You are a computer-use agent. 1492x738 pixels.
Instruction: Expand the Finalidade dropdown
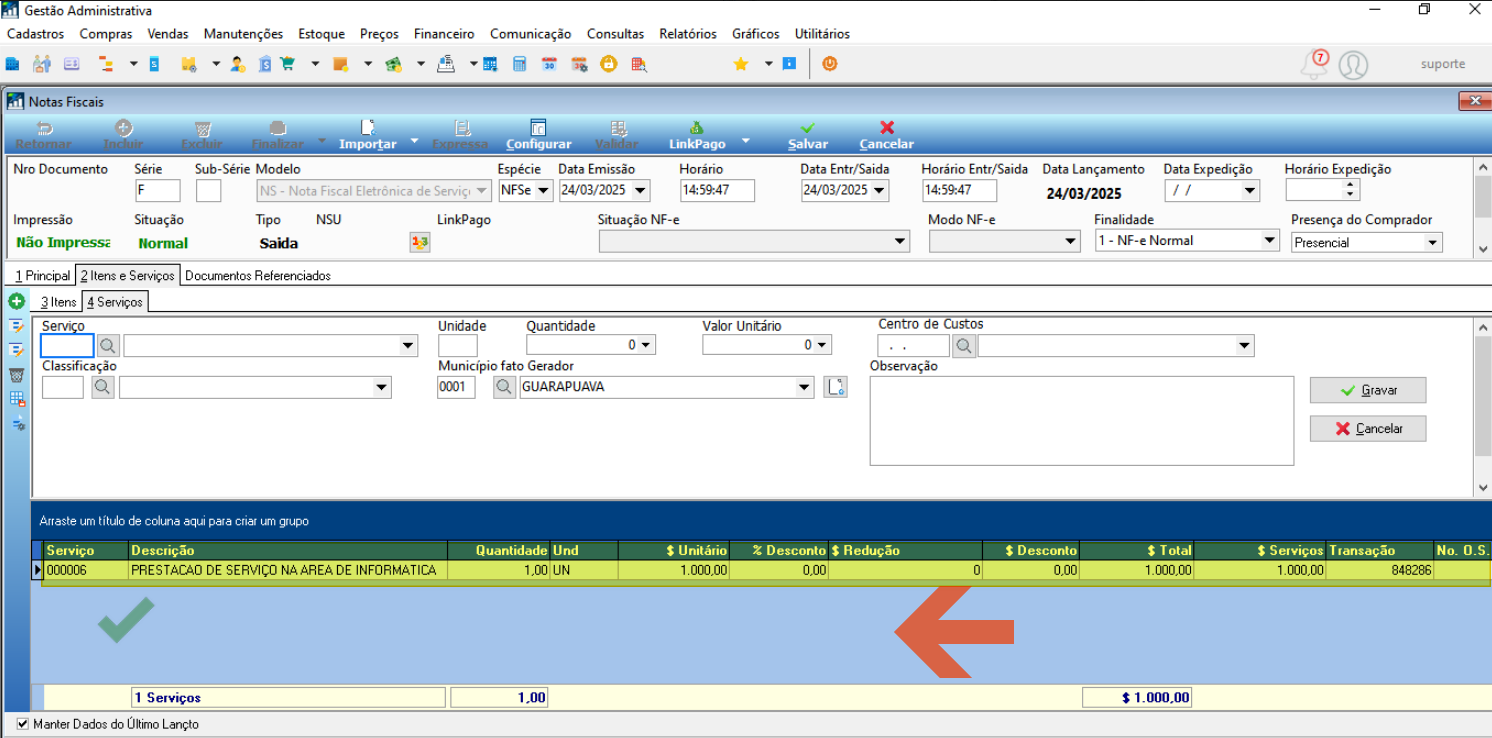(x=1269, y=241)
